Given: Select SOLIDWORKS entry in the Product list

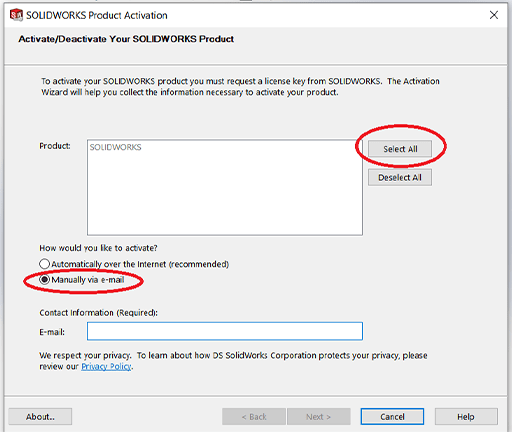Looking at the screenshot, I should coord(115,147).
